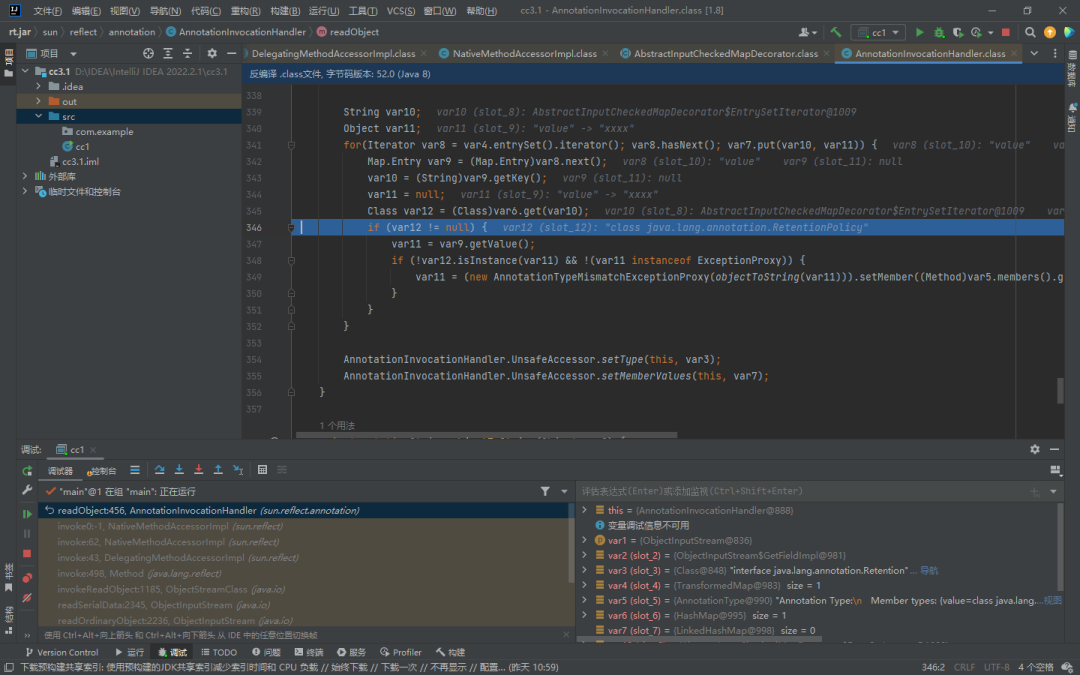Viewport: 1080px width, 675px height.
Task: Open the 运行(U) menu
Action: [324, 11]
